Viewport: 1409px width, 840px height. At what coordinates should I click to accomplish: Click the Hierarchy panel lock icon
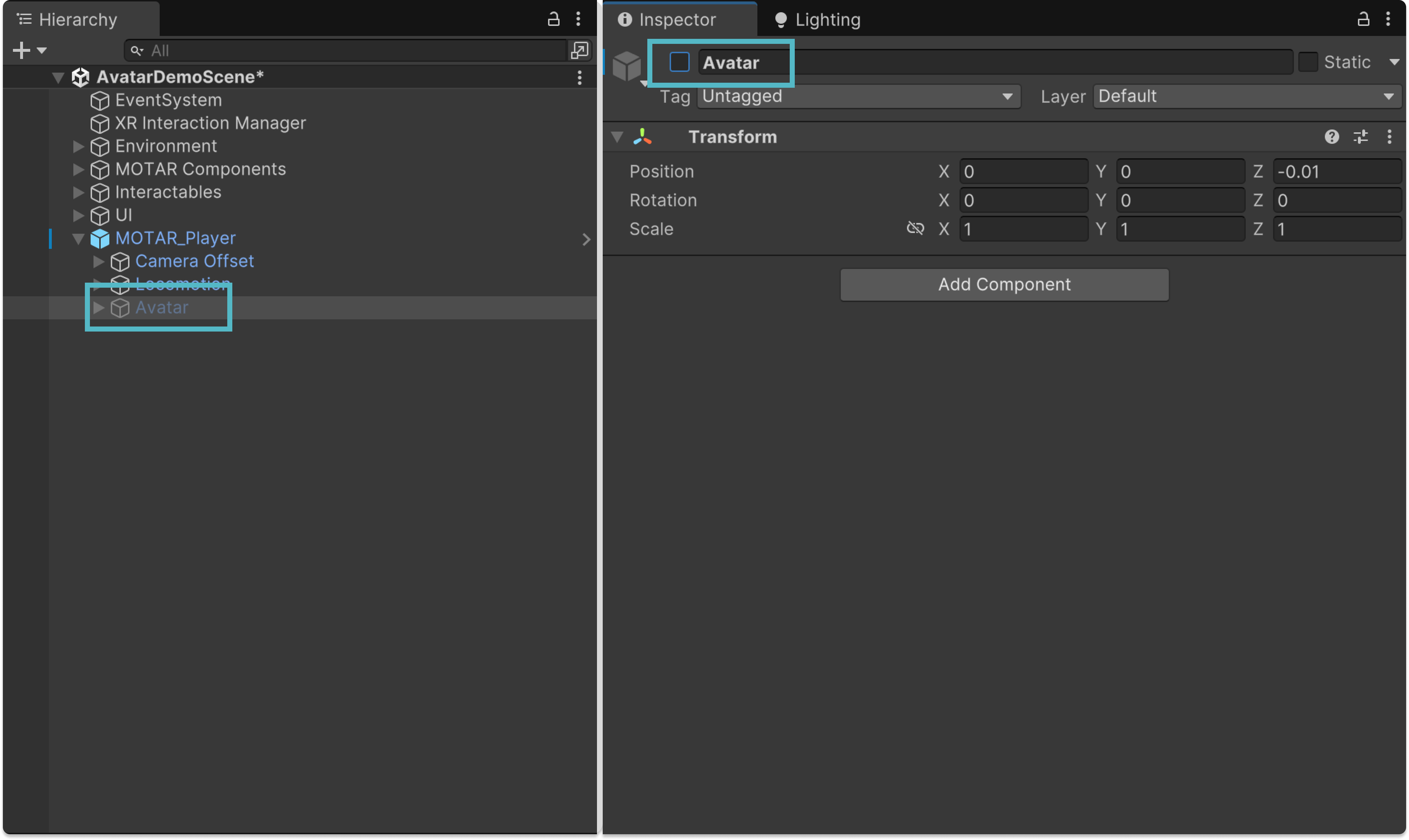[553, 19]
